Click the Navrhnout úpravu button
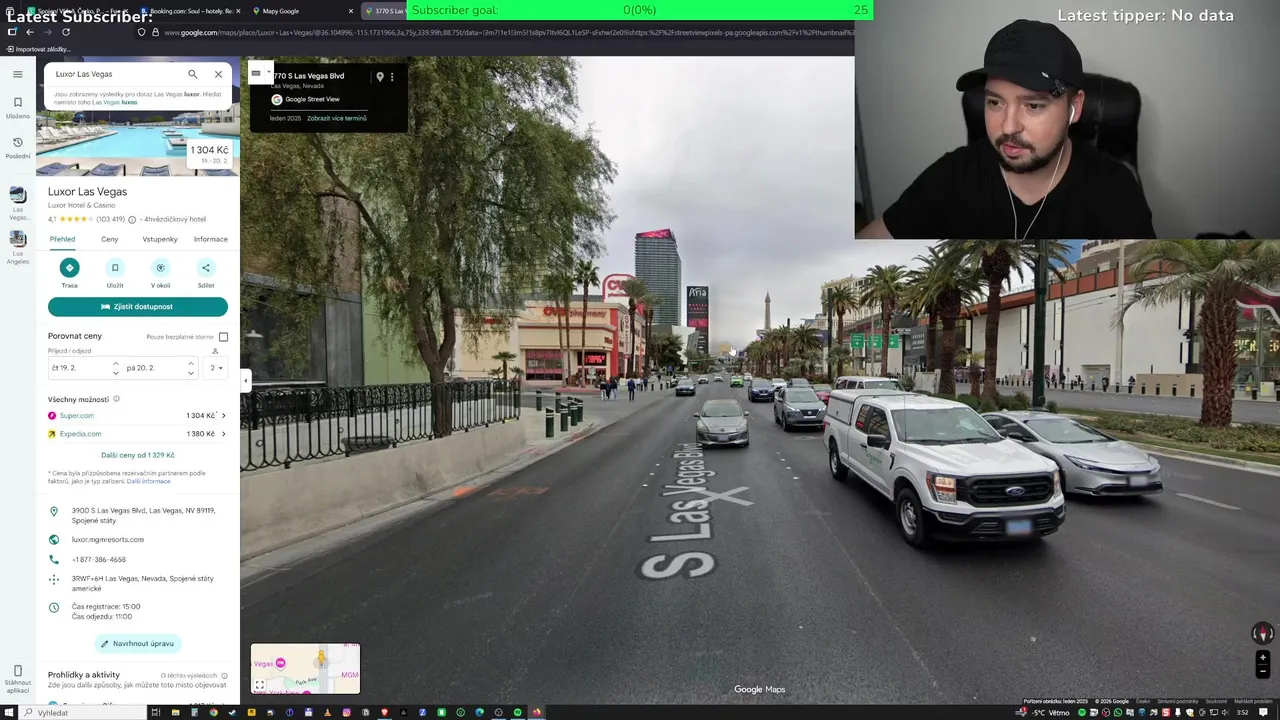Image resolution: width=1280 pixels, height=720 pixels. 138,643
